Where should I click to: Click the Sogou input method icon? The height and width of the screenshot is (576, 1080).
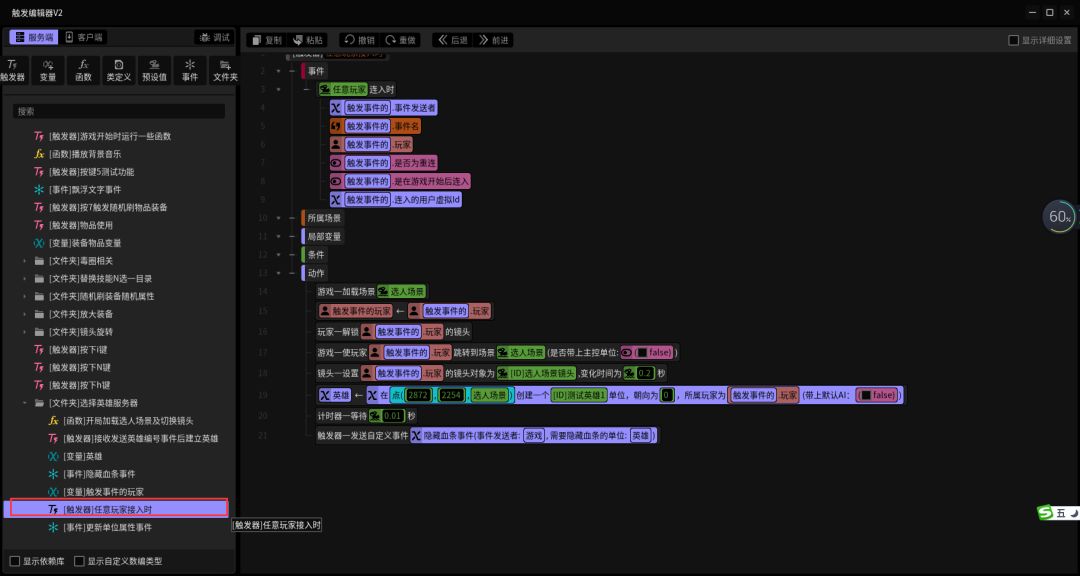pos(1046,513)
